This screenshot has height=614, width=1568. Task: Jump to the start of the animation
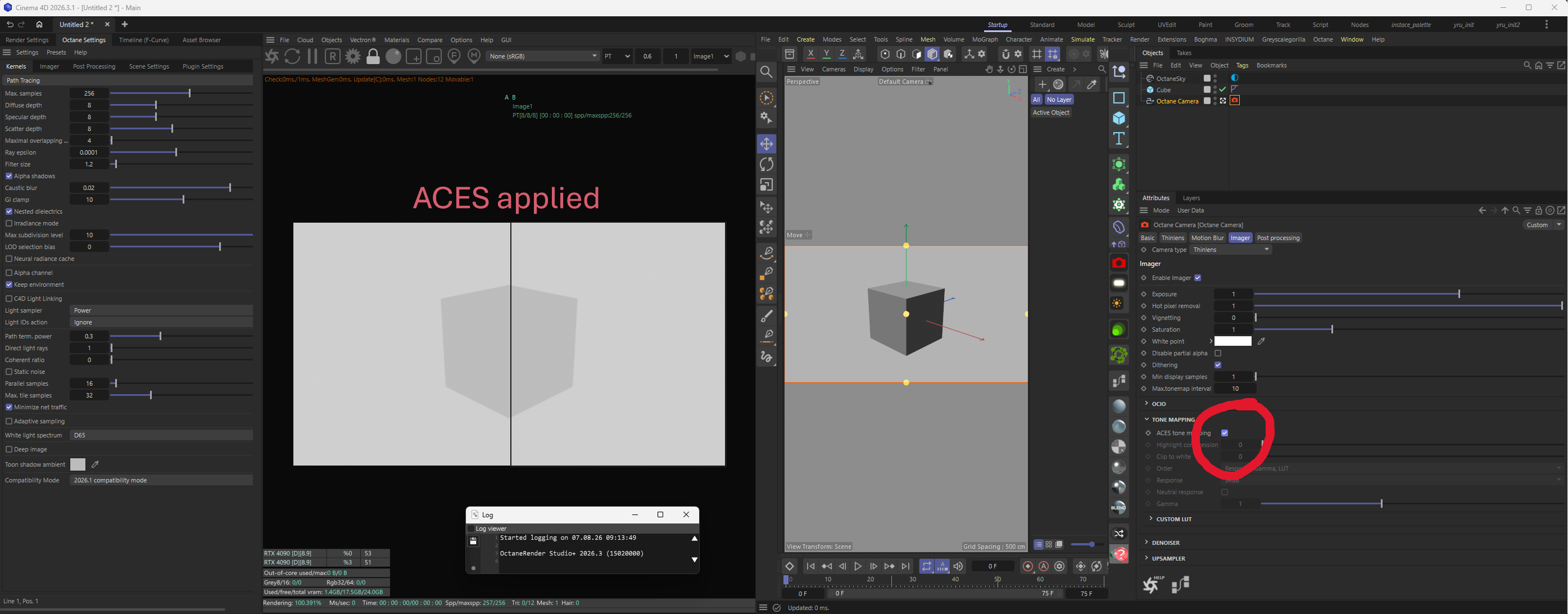tap(810, 567)
